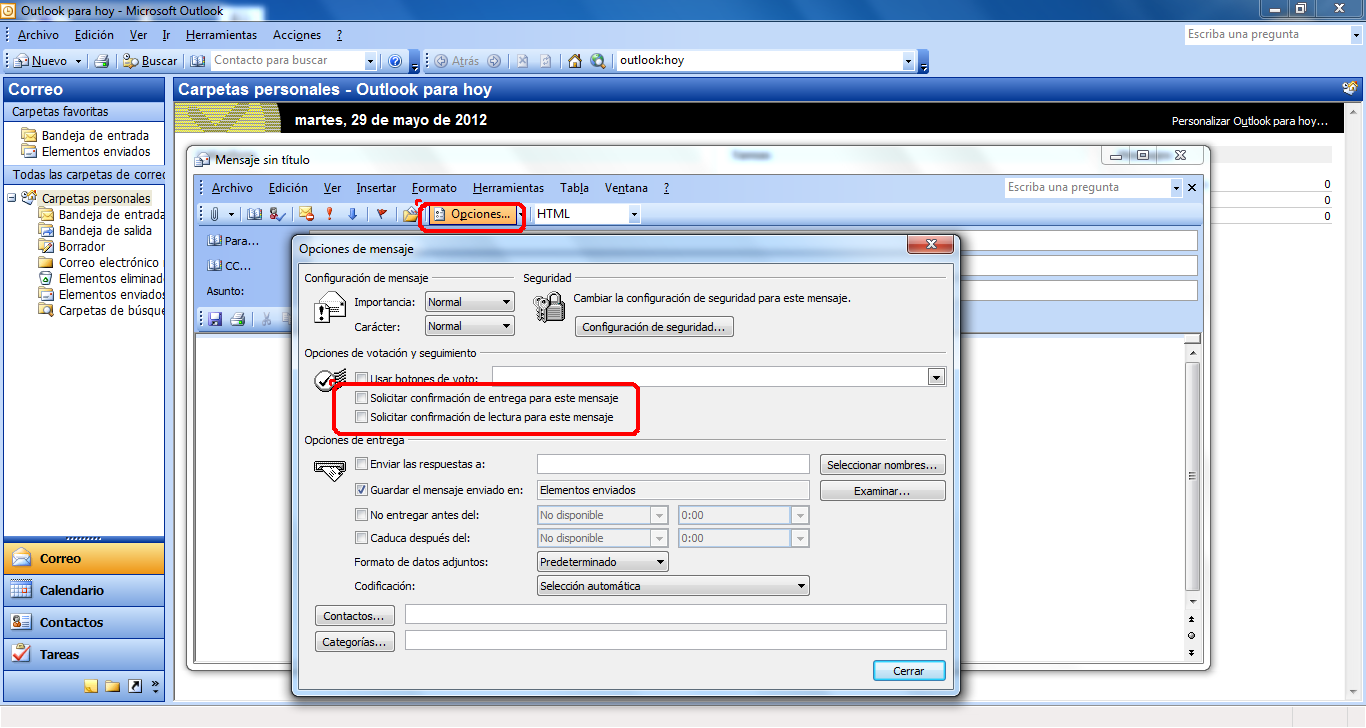This screenshot has height=728, width=1366.
Task: Click the print icon in Outlook main toolbar
Action: [101, 61]
